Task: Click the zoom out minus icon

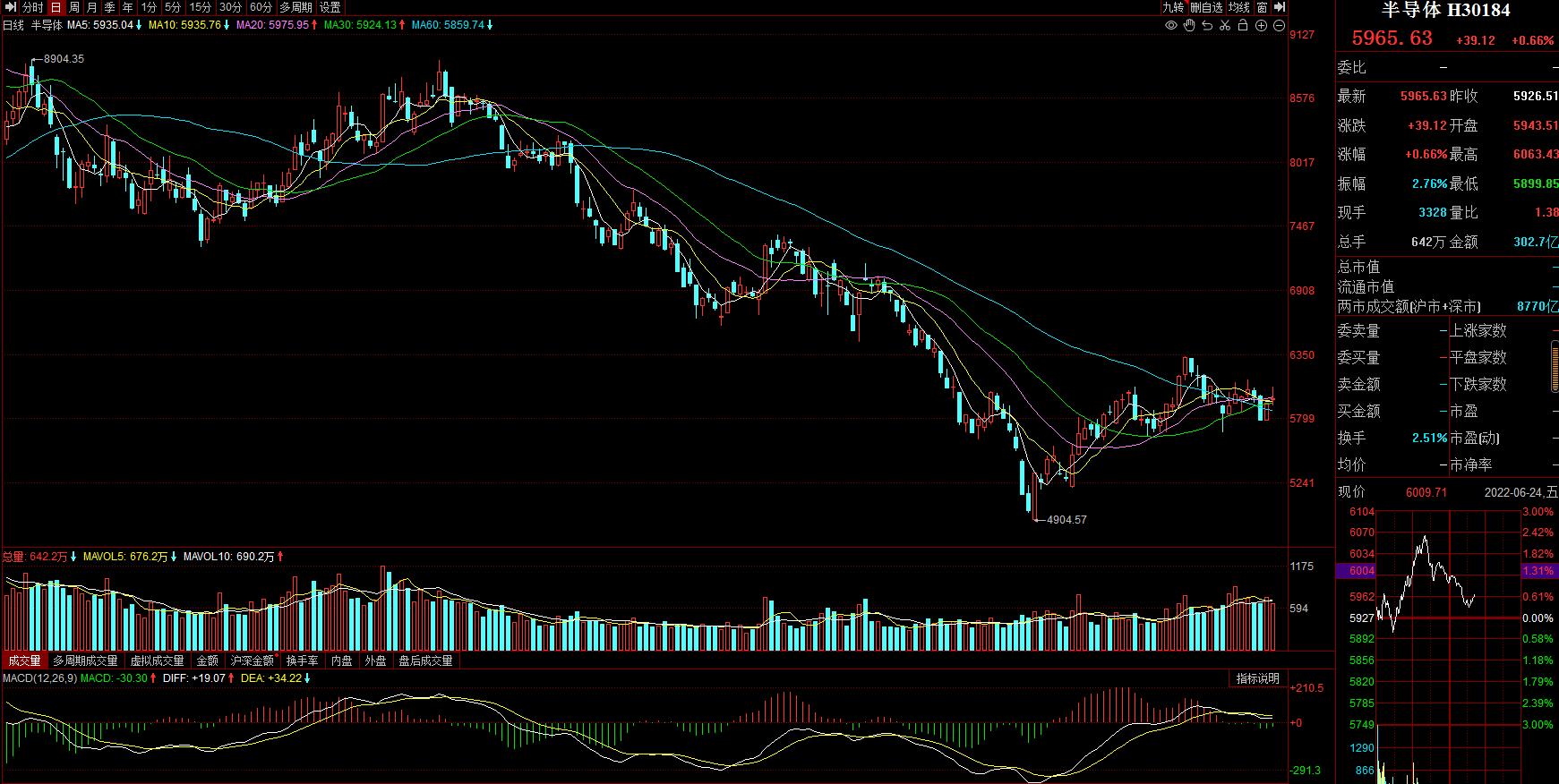Action: 1279,25
